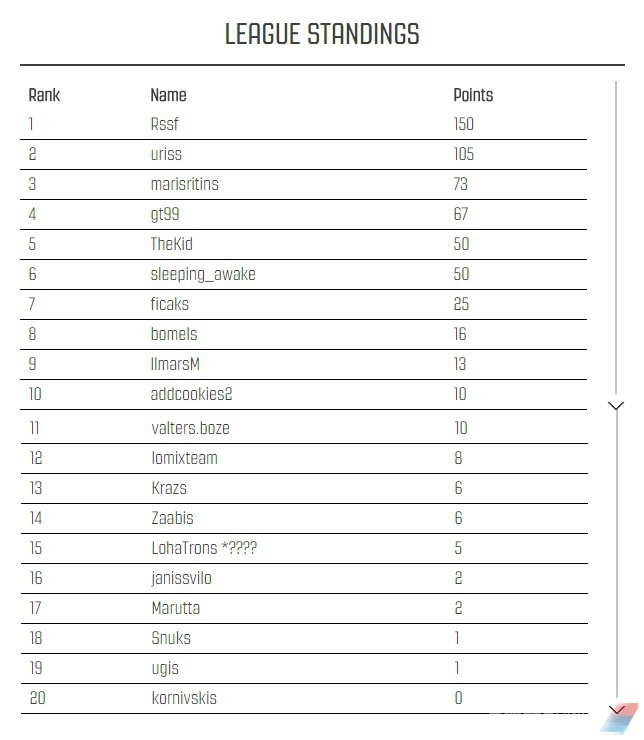Open addcookies2 player entry
This screenshot has width=644, height=740.
point(191,394)
